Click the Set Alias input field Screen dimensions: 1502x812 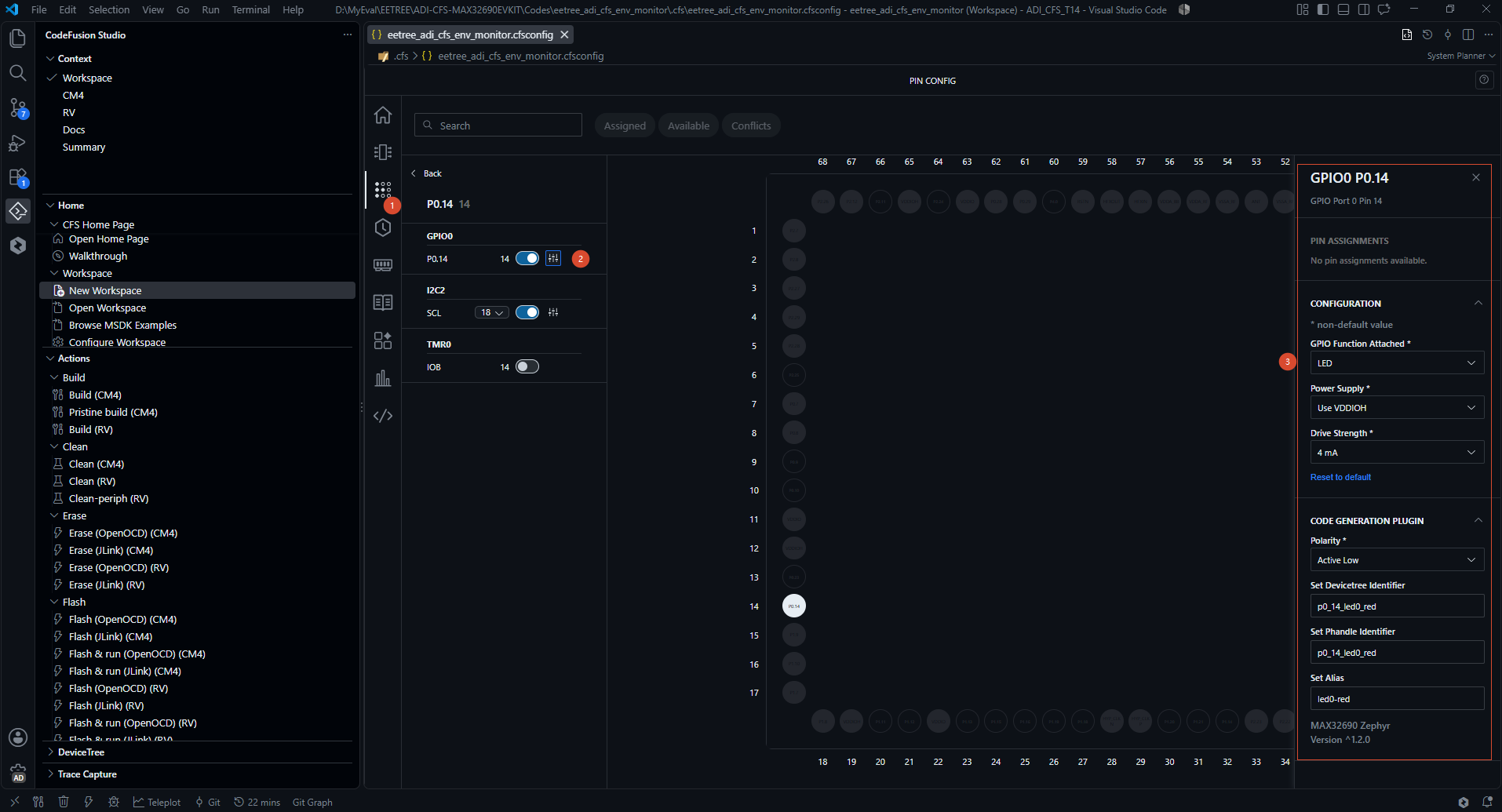(1397, 699)
